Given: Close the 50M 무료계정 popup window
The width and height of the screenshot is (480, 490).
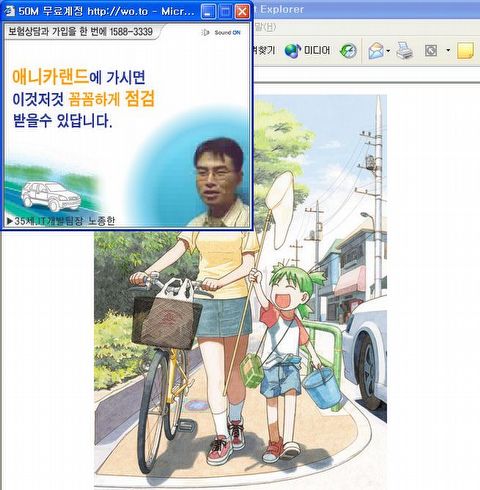Looking at the screenshot, I should click(242, 12).
